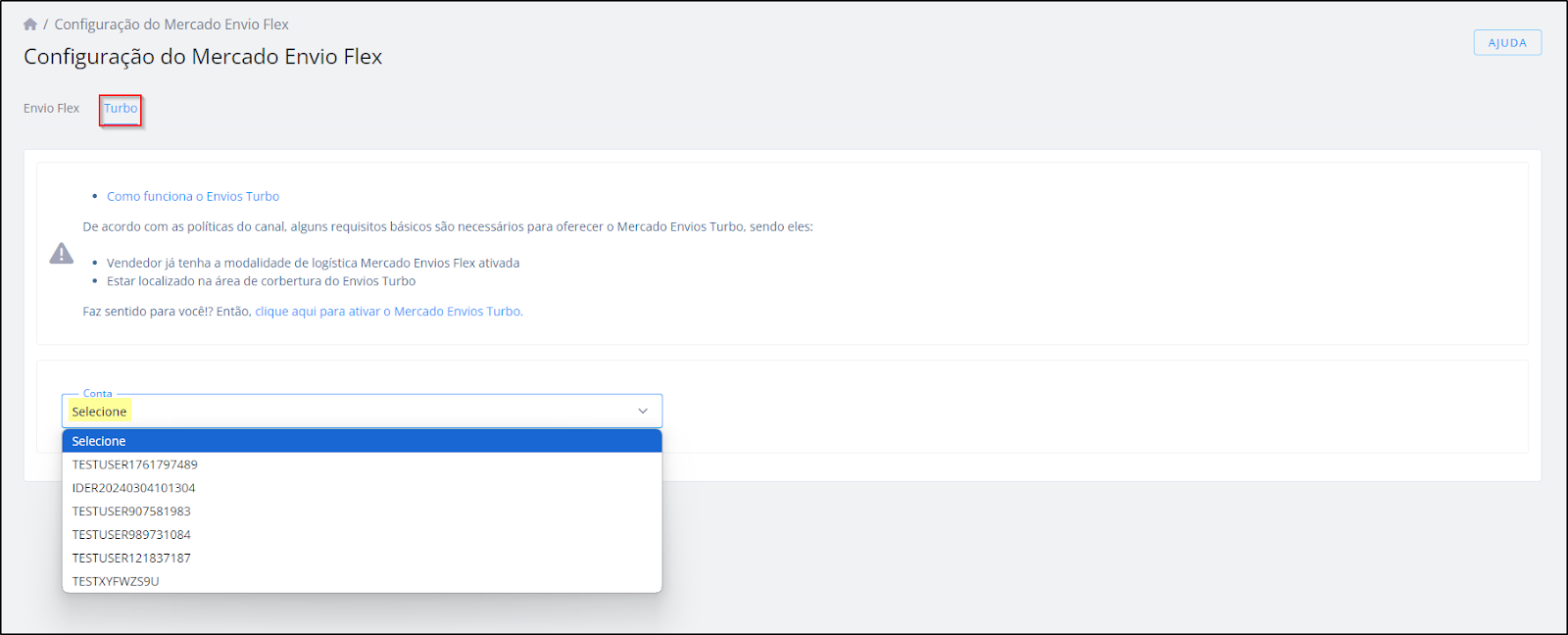1568x635 pixels.
Task: Select the Turbo tab
Action: tap(121, 109)
